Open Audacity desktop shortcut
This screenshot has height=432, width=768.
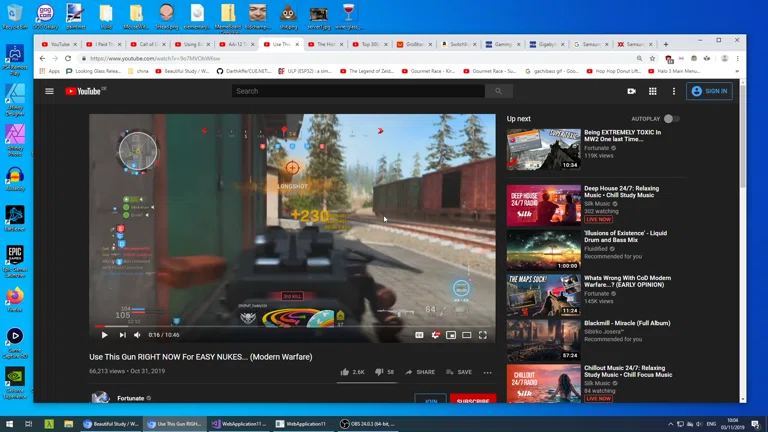point(15,179)
